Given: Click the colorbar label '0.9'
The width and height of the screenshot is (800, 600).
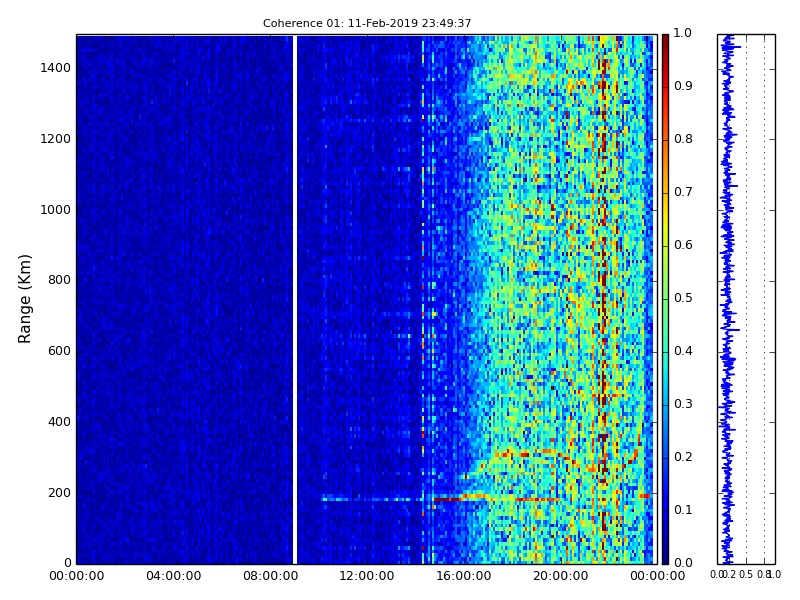Looking at the screenshot, I should point(683,86).
